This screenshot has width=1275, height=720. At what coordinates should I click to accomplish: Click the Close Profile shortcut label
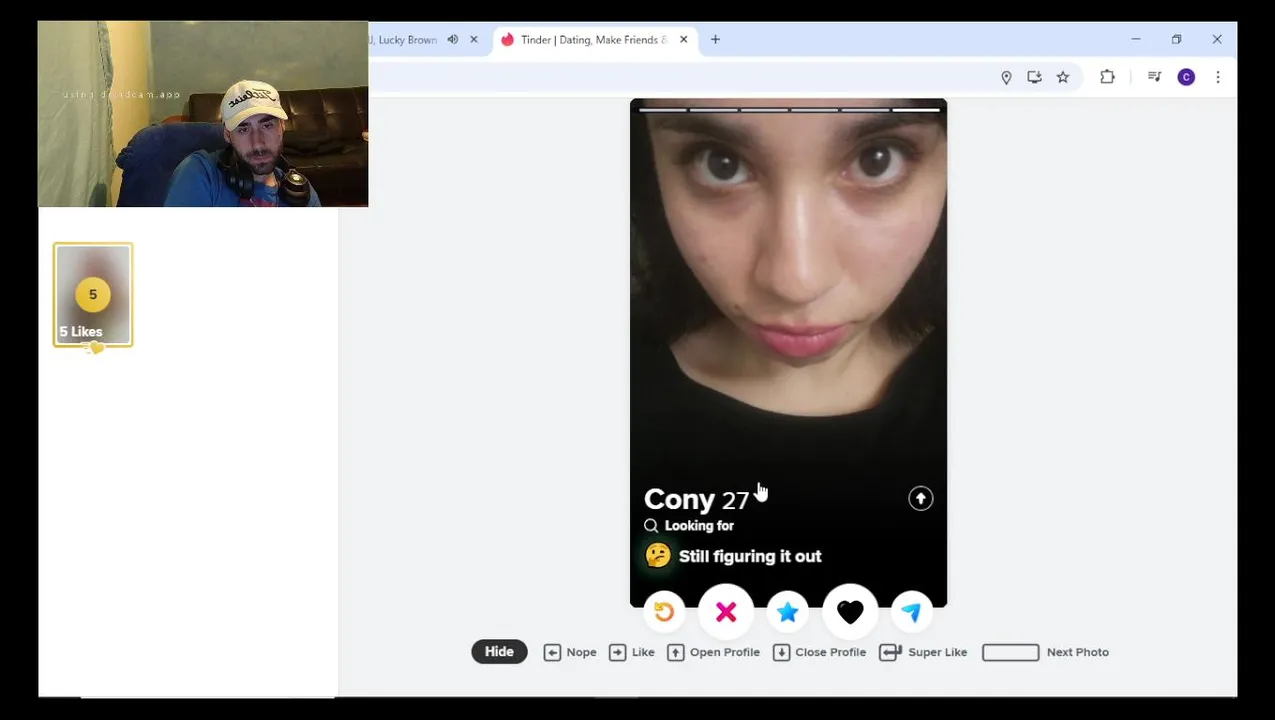pyautogui.click(x=831, y=652)
